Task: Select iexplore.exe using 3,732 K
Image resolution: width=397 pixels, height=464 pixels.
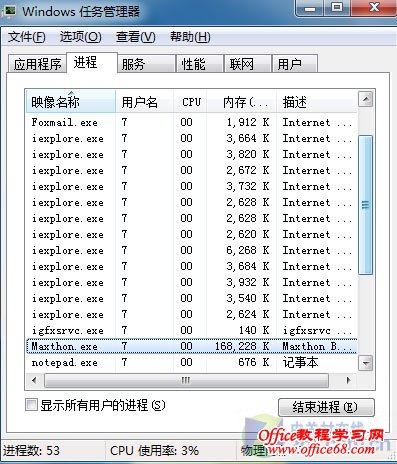Action: click(x=191, y=186)
